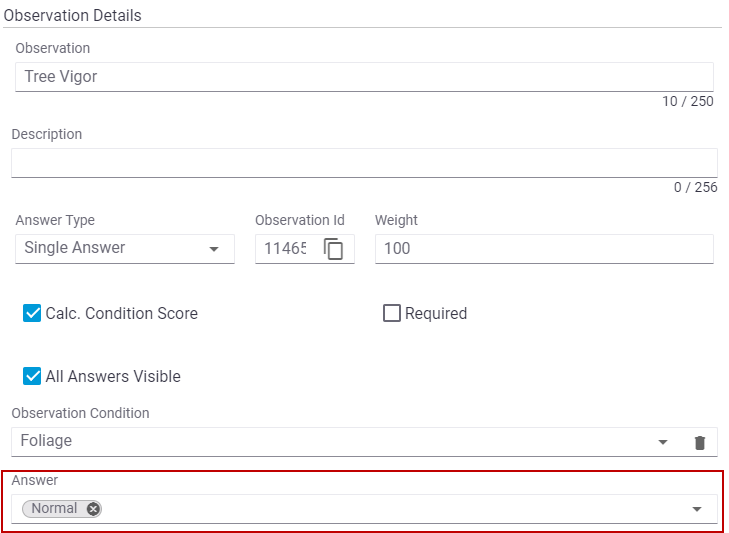Open the Answer Type dropdown arrow
729x533 pixels.
213,249
